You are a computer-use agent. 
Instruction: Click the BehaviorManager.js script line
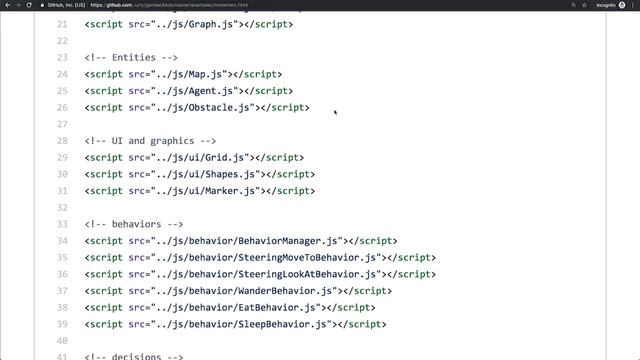tap(241, 241)
